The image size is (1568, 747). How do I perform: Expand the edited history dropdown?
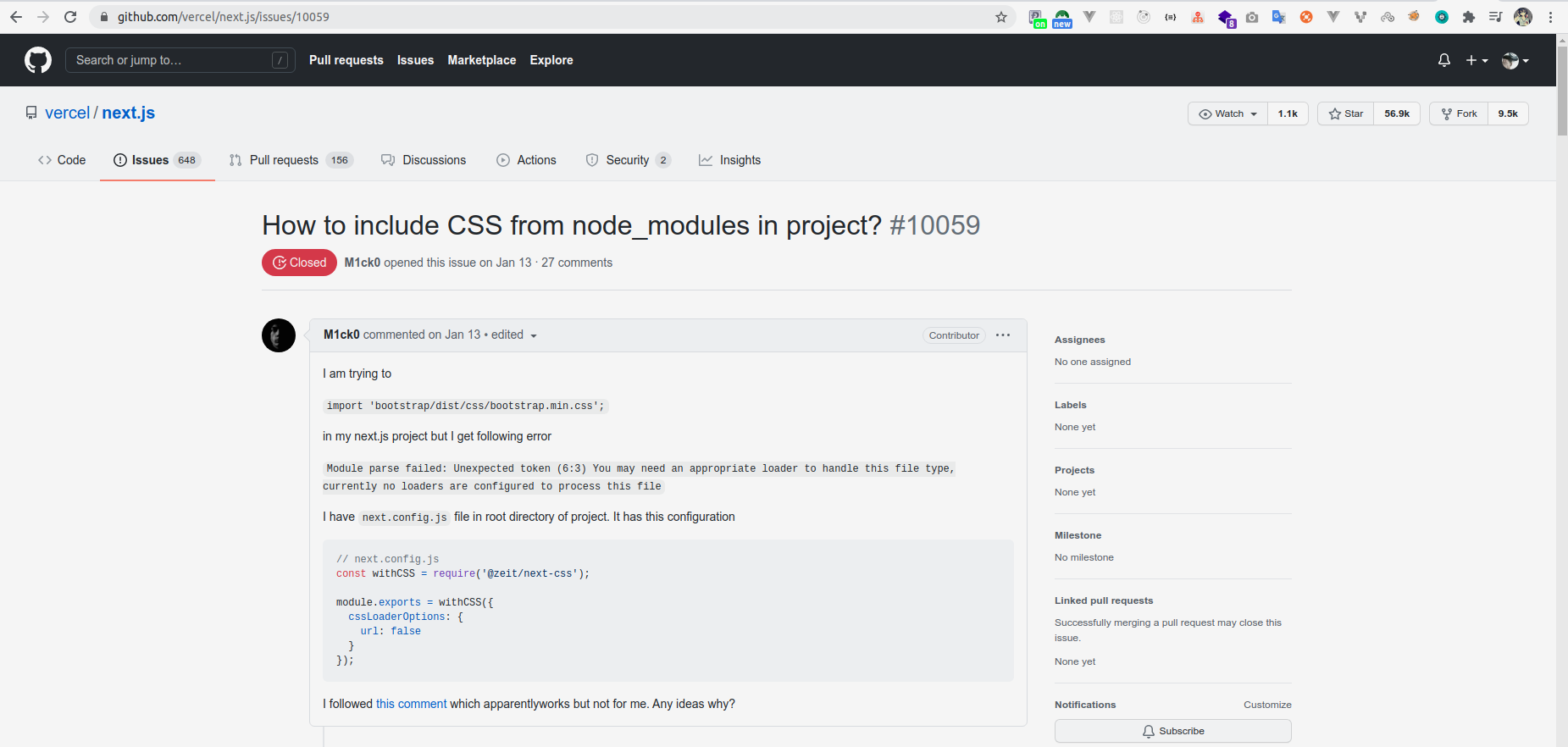(514, 335)
